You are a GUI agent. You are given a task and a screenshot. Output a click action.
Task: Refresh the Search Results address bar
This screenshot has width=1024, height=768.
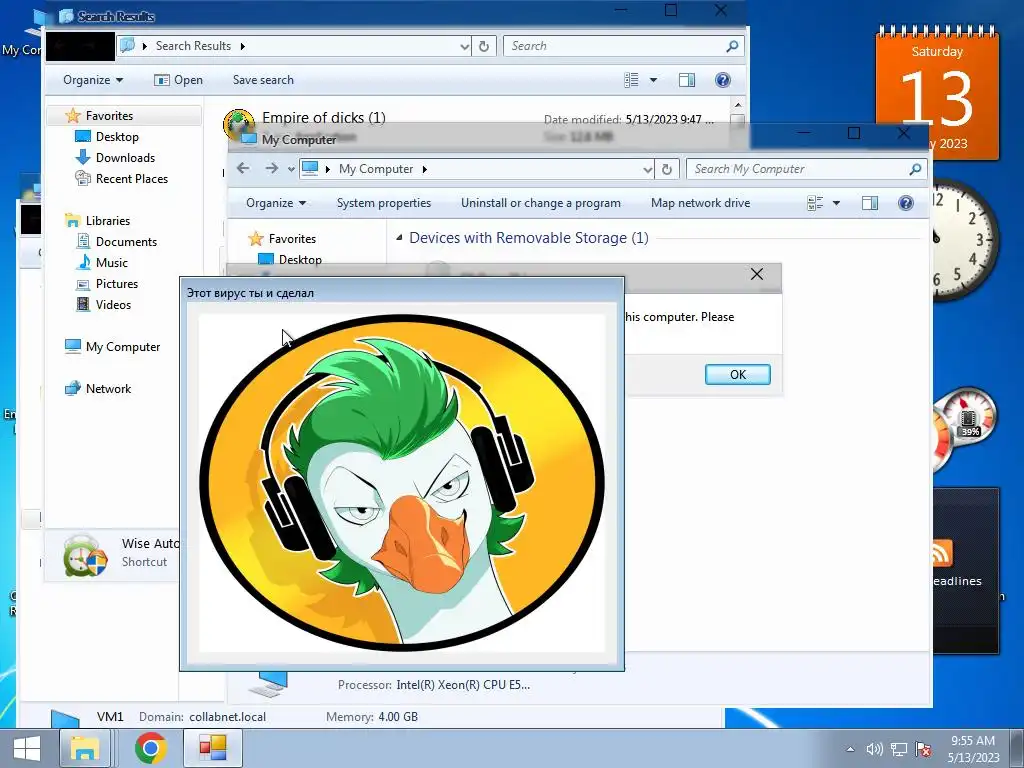[484, 46]
